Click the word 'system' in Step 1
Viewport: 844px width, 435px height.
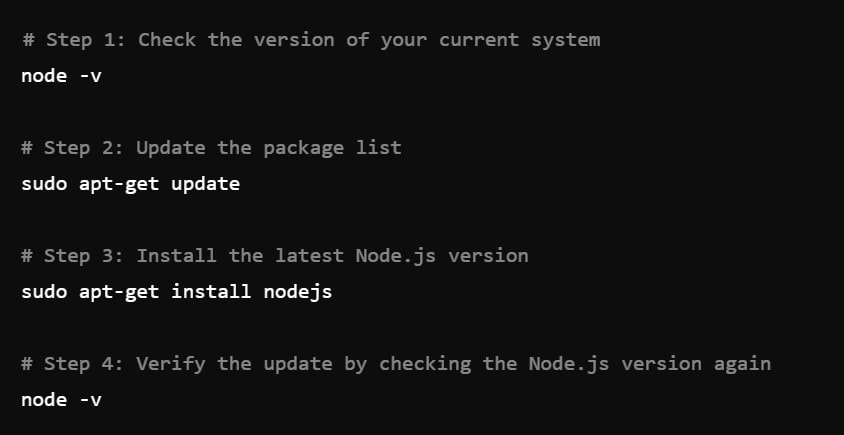(x=566, y=41)
